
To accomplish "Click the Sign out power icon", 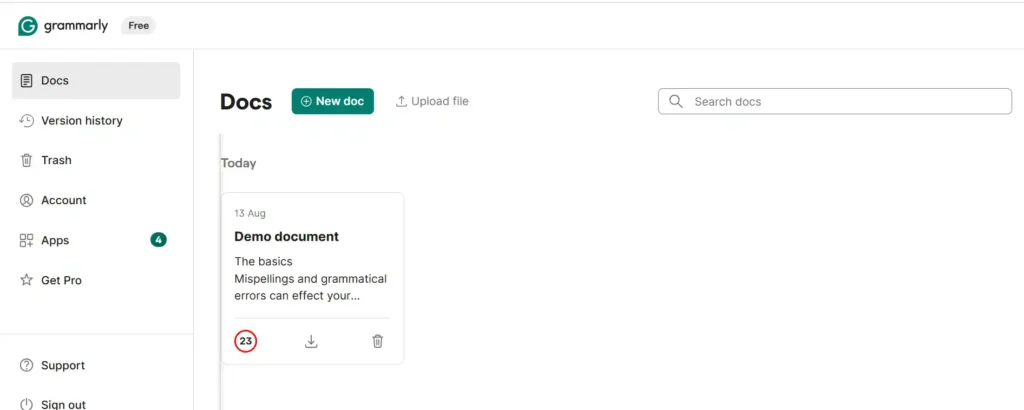I will [x=26, y=404].
